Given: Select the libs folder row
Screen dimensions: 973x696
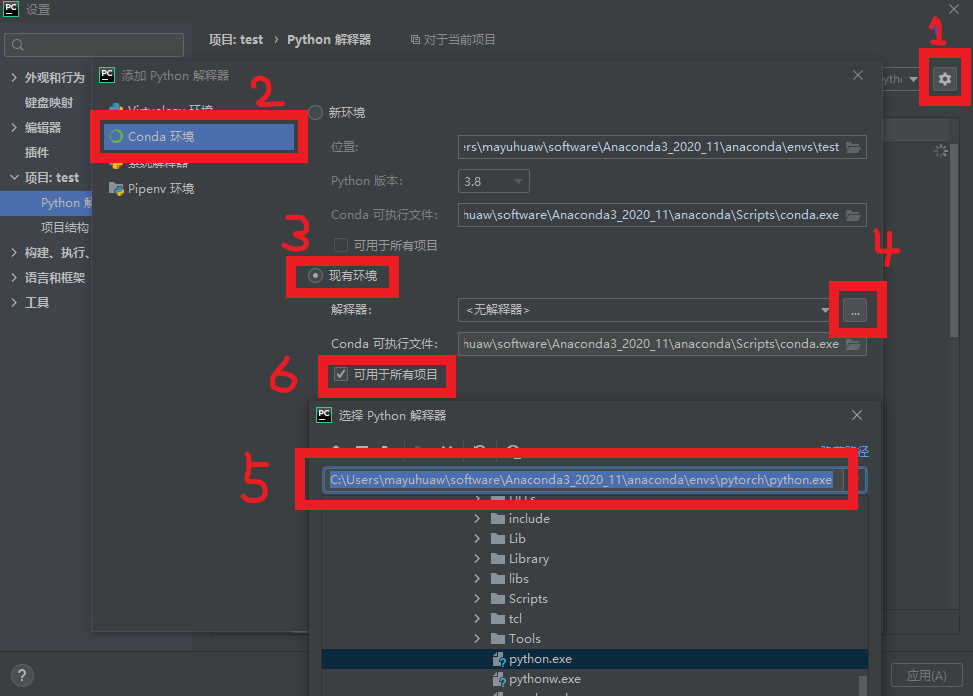Looking at the screenshot, I should click(594, 579).
